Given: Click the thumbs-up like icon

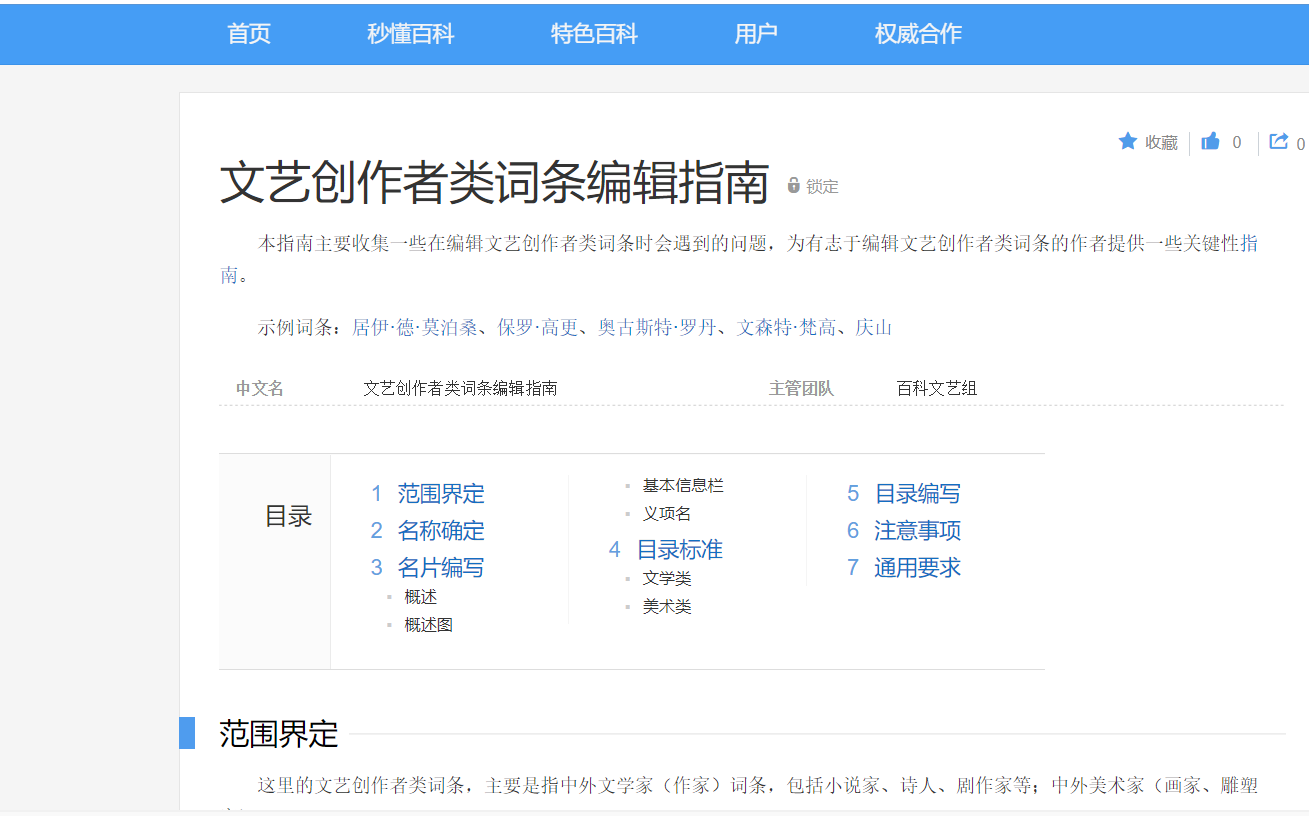Looking at the screenshot, I should click(x=1211, y=142).
